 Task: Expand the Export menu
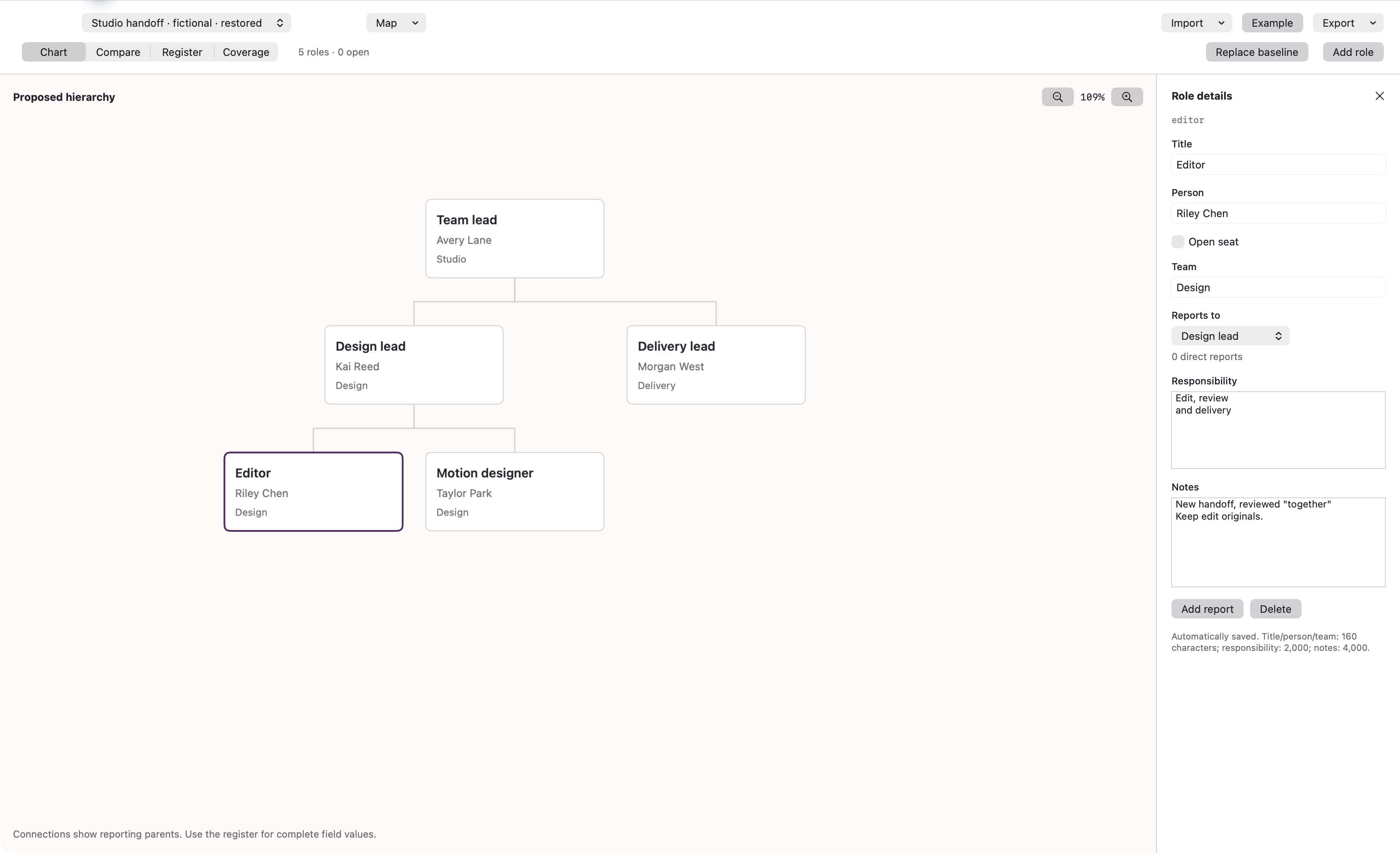tap(1348, 23)
